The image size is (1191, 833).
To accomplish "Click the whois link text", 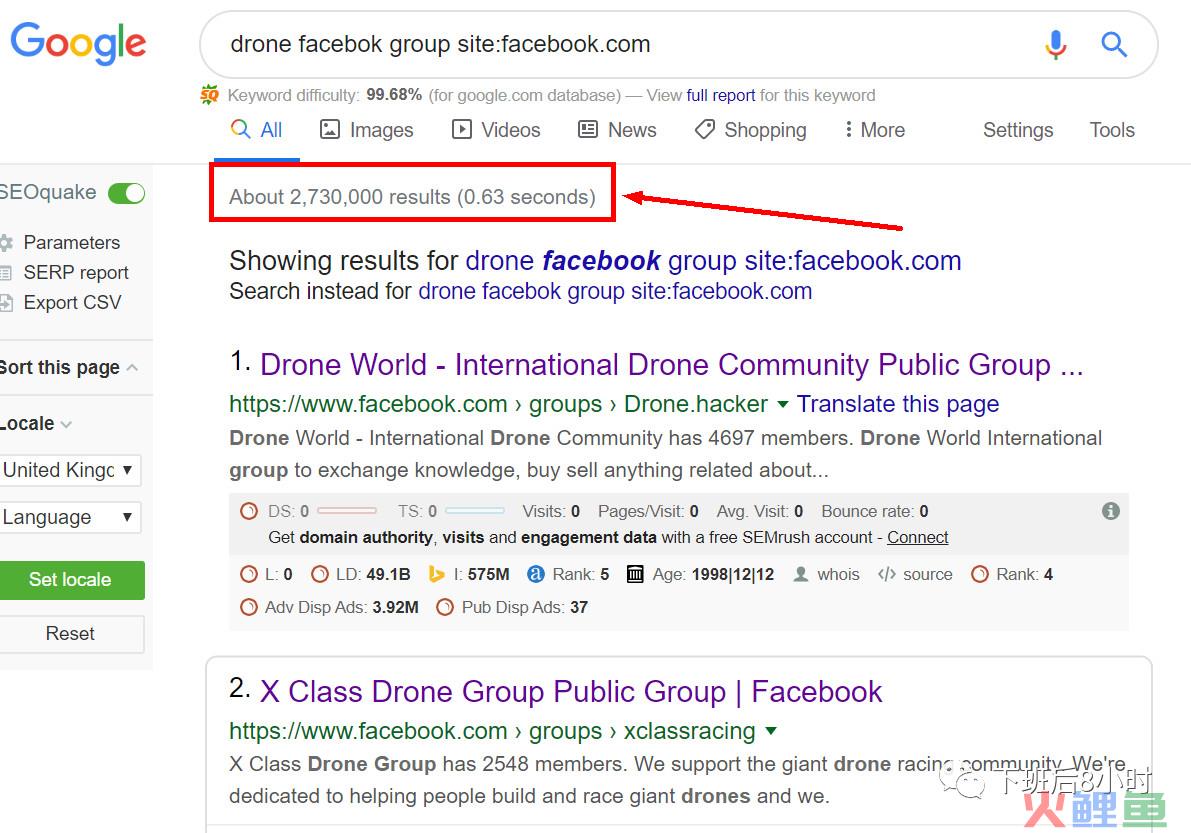I will point(839,574).
